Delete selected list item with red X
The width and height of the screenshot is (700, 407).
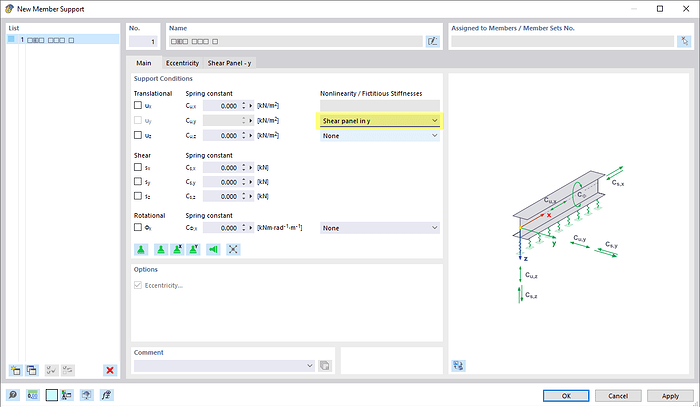click(110, 370)
